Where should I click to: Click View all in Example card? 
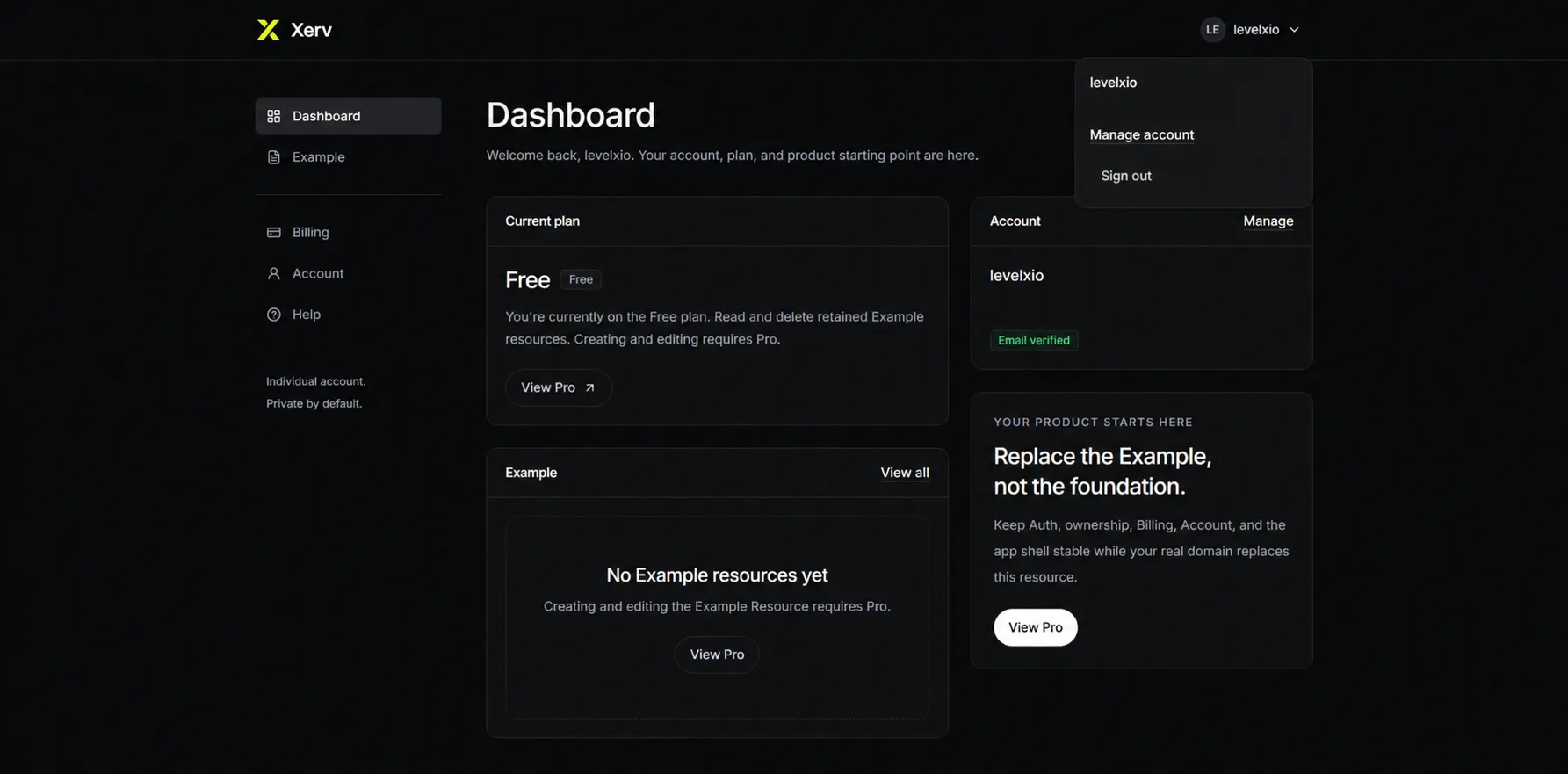pyautogui.click(x=905, y=473)
